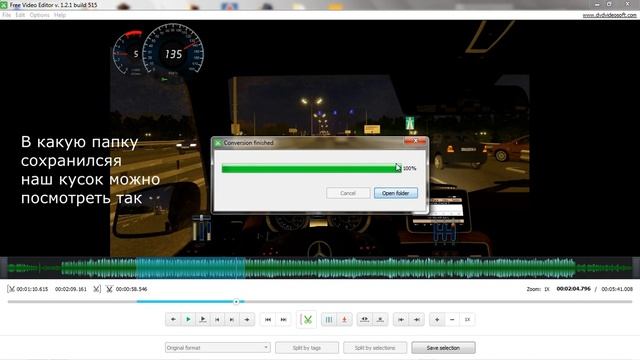The image size is (640, 360).
Task: Open the Original format dropdown
Action: (x=218, y=348)
